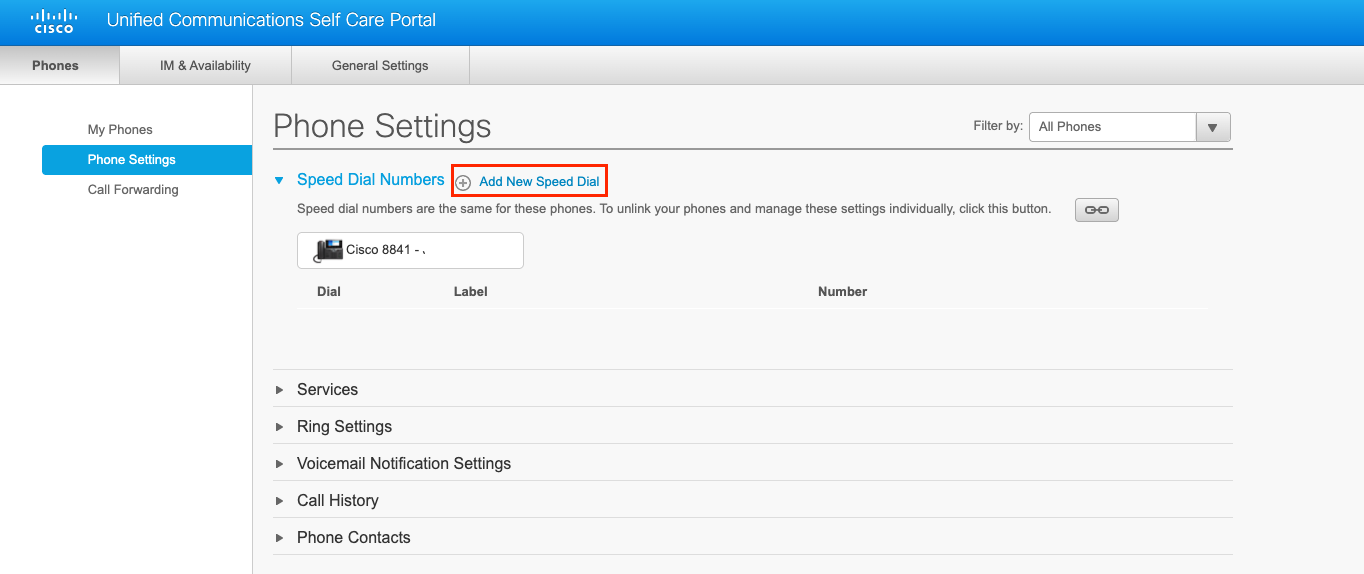Collapse the Speed Dial Numbers section

pos(280,180)
